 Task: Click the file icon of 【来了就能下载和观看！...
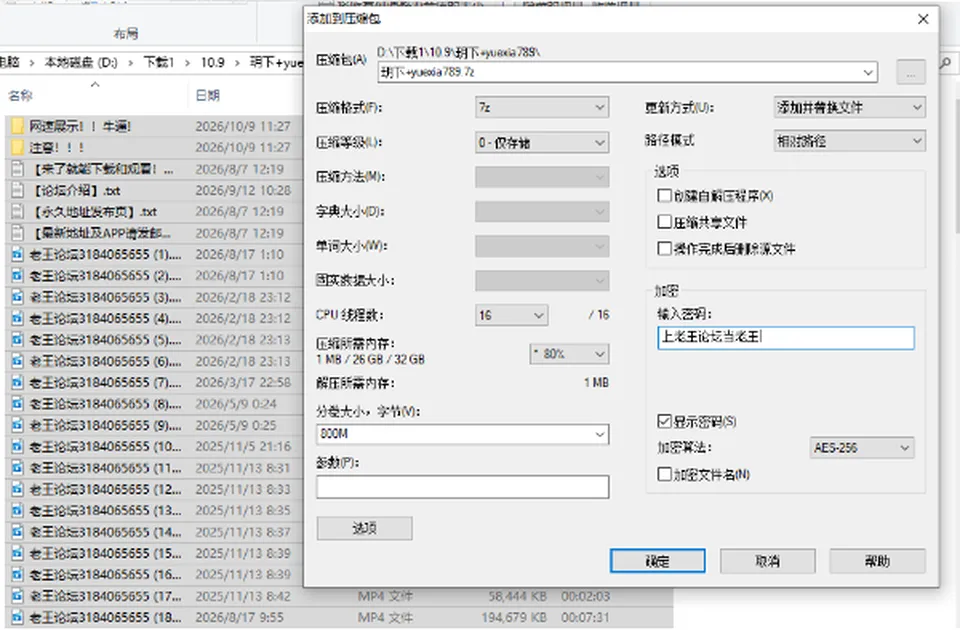[x=18, y=169]
